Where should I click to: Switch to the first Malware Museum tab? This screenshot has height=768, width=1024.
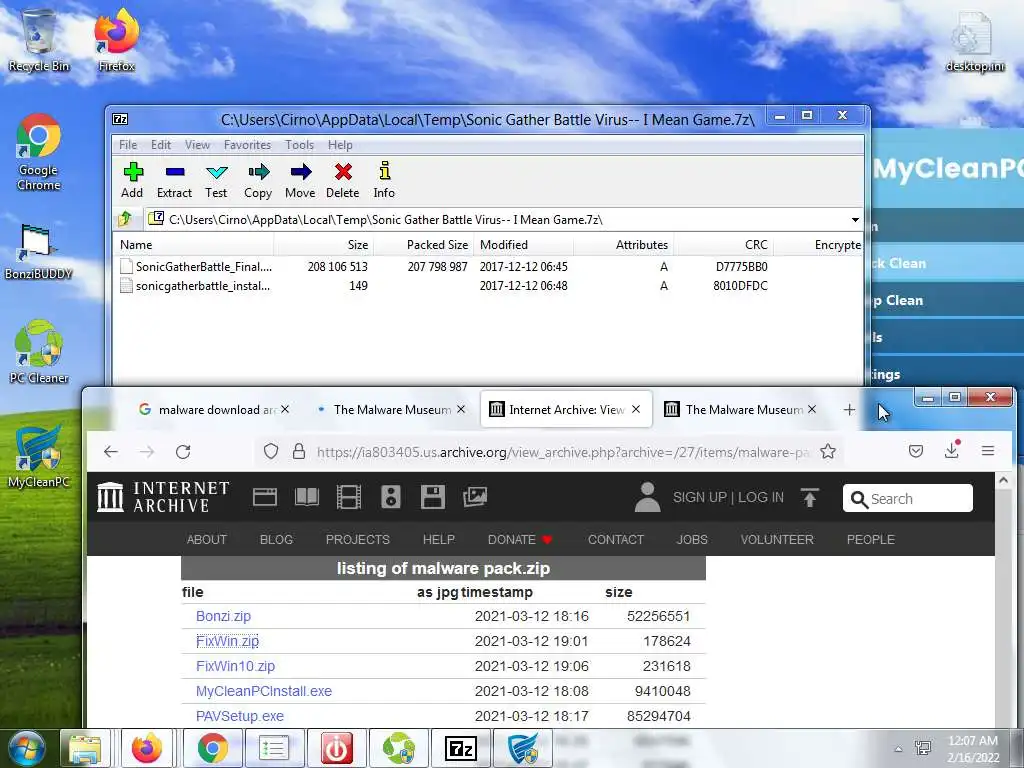click(391, 409)
